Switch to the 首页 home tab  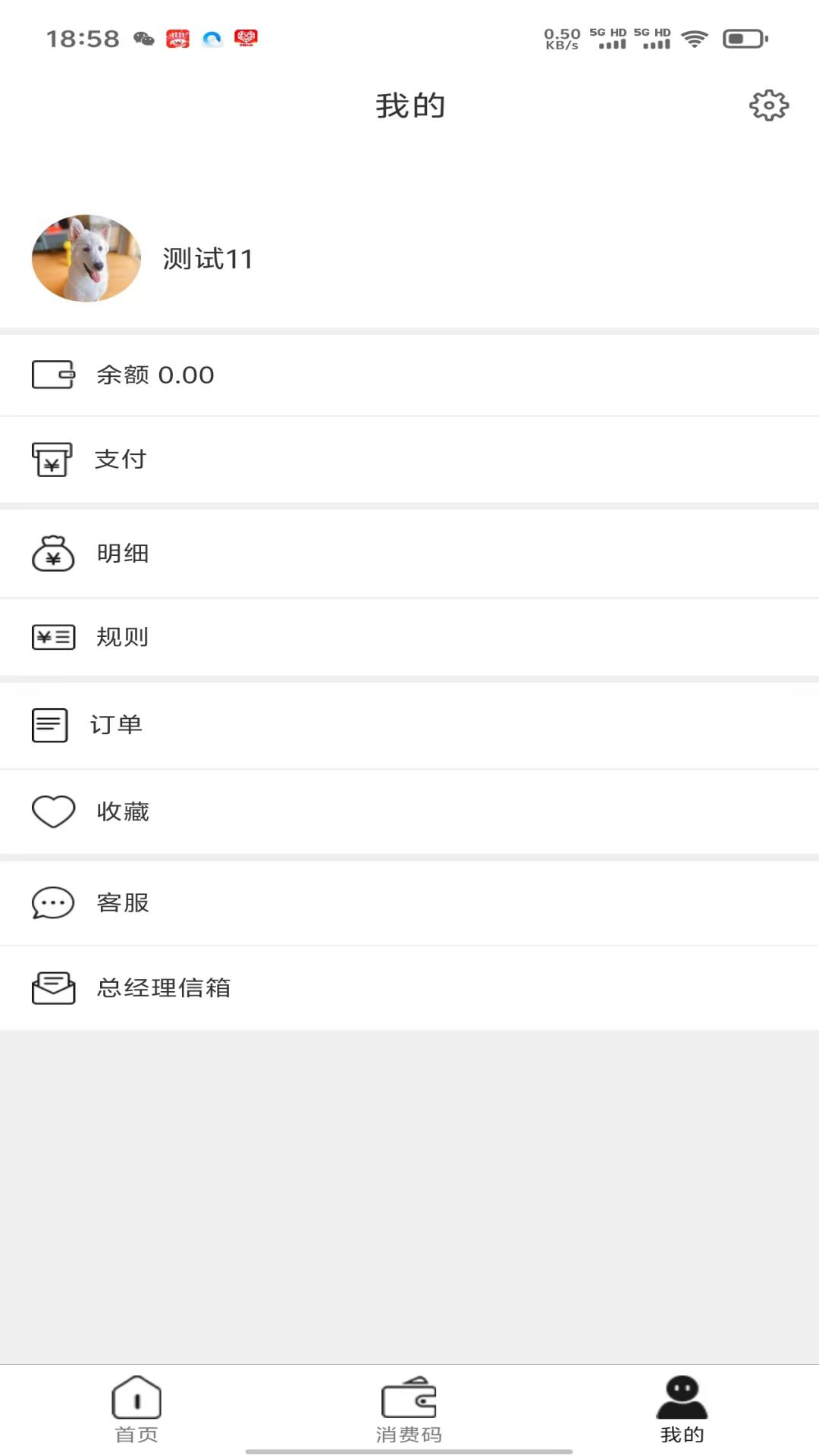tap(136, 1409)
